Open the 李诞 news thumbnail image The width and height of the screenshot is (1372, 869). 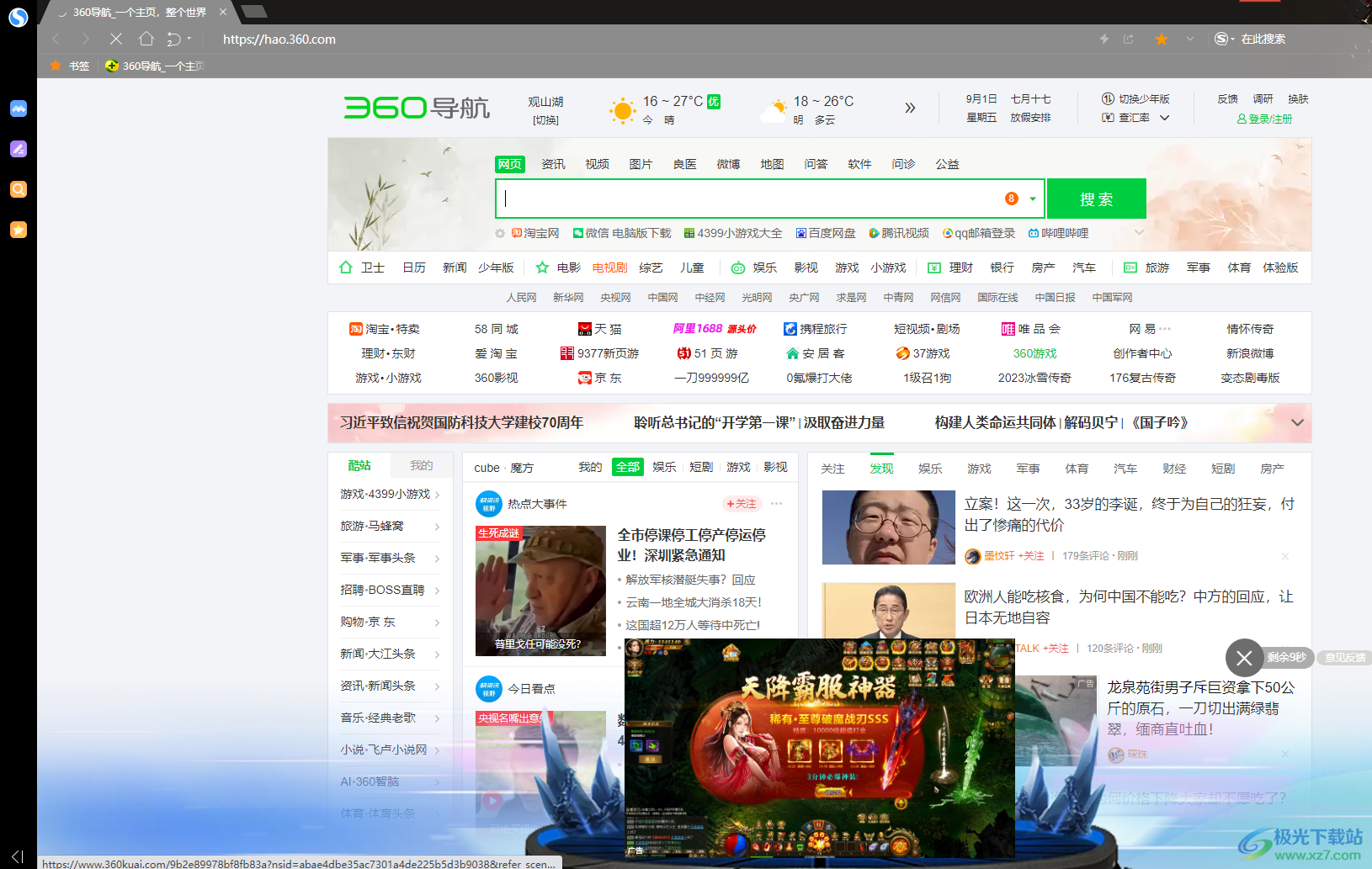pos(888,527)
